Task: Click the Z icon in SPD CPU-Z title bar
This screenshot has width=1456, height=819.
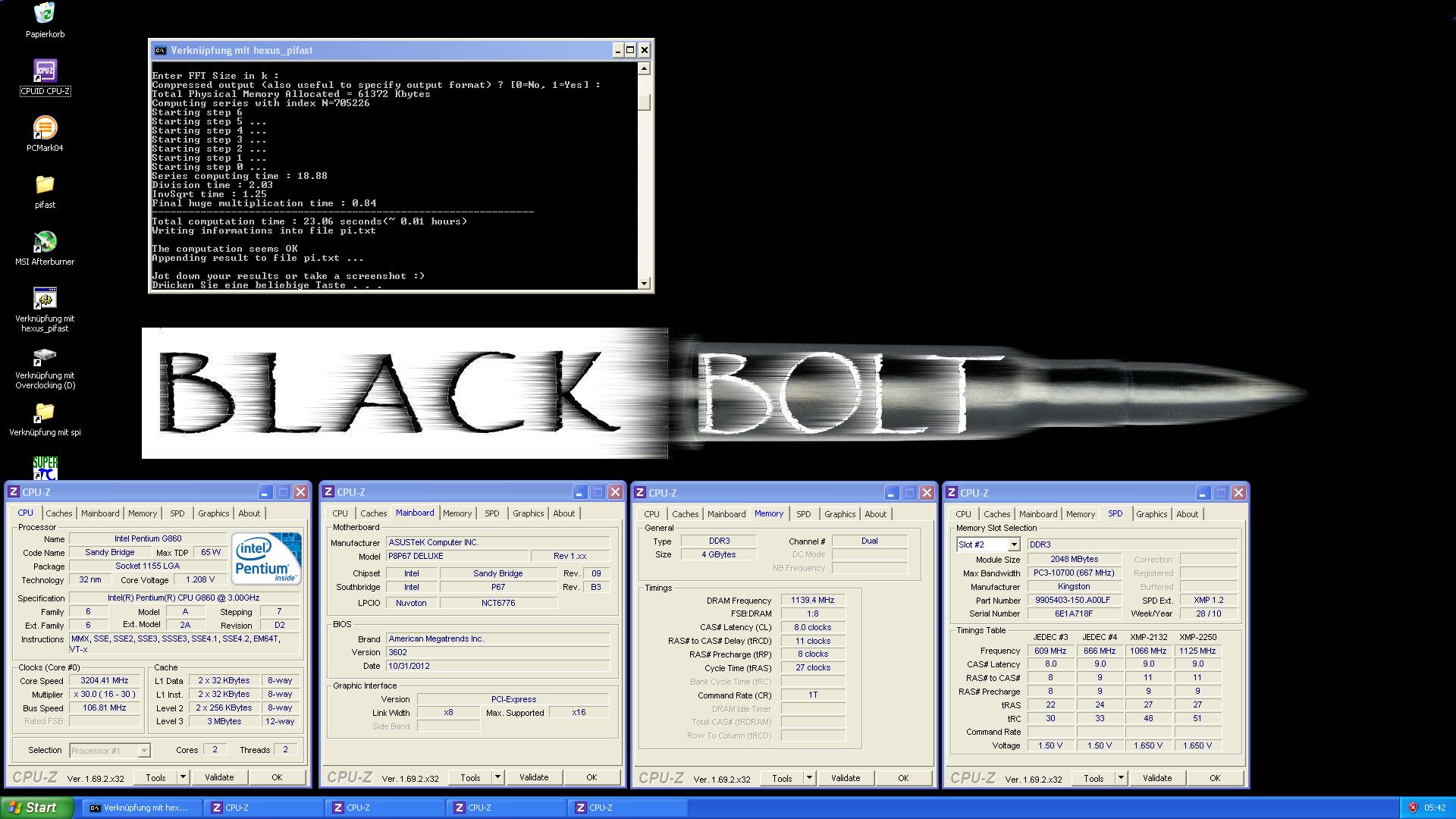Action: coord(952,493)
